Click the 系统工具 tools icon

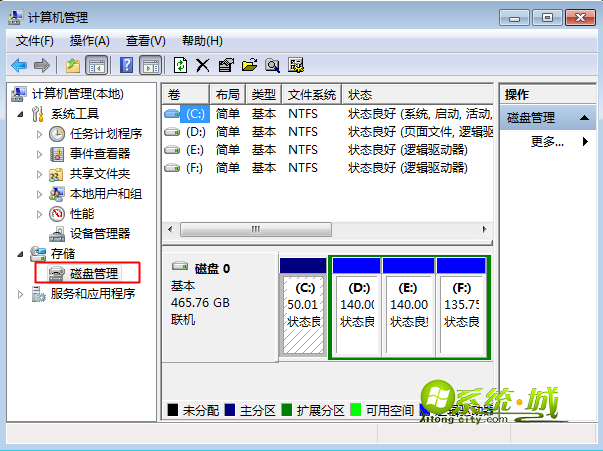tap(37, 114)
